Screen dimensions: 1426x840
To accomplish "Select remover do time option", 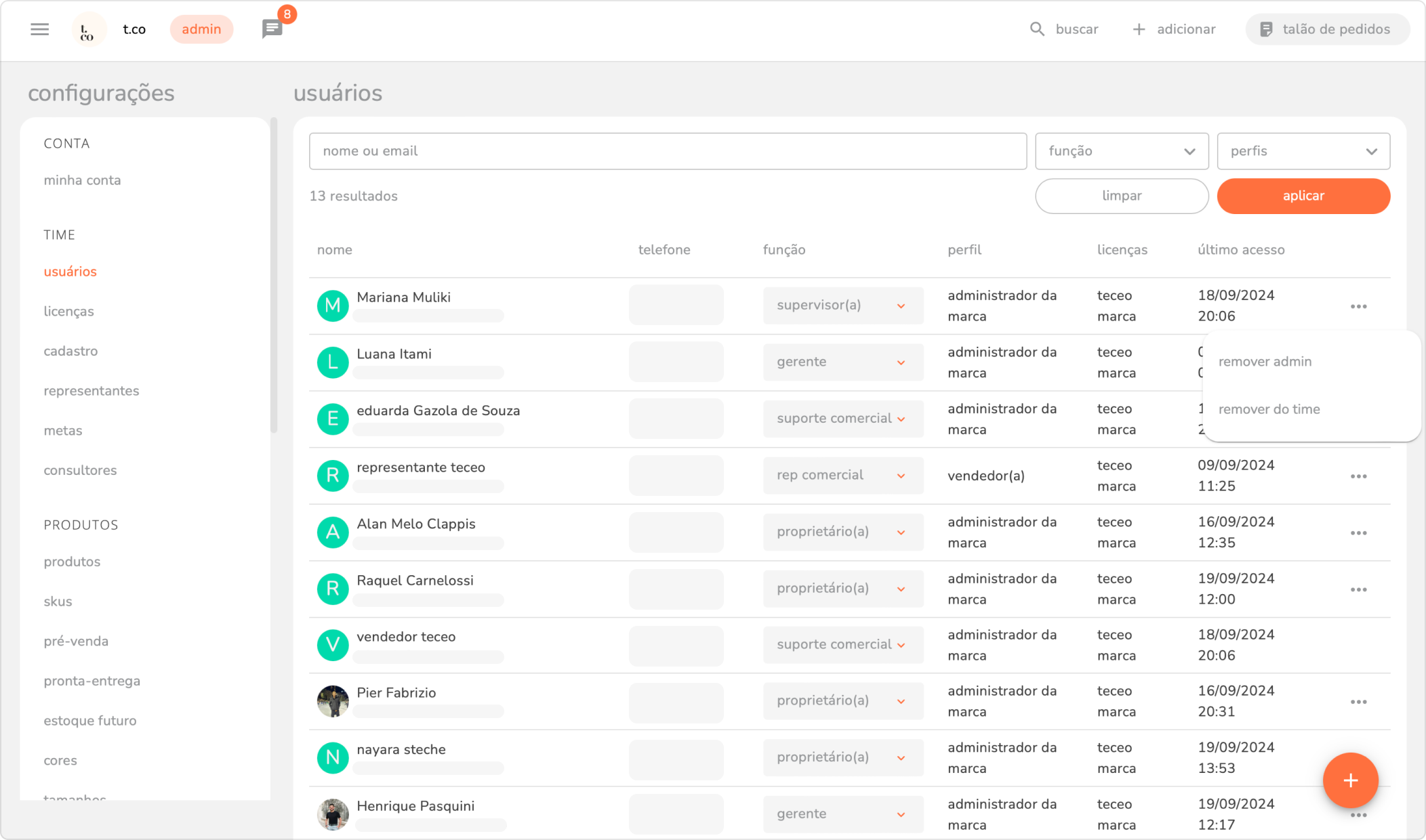I will click(1269, 409).
